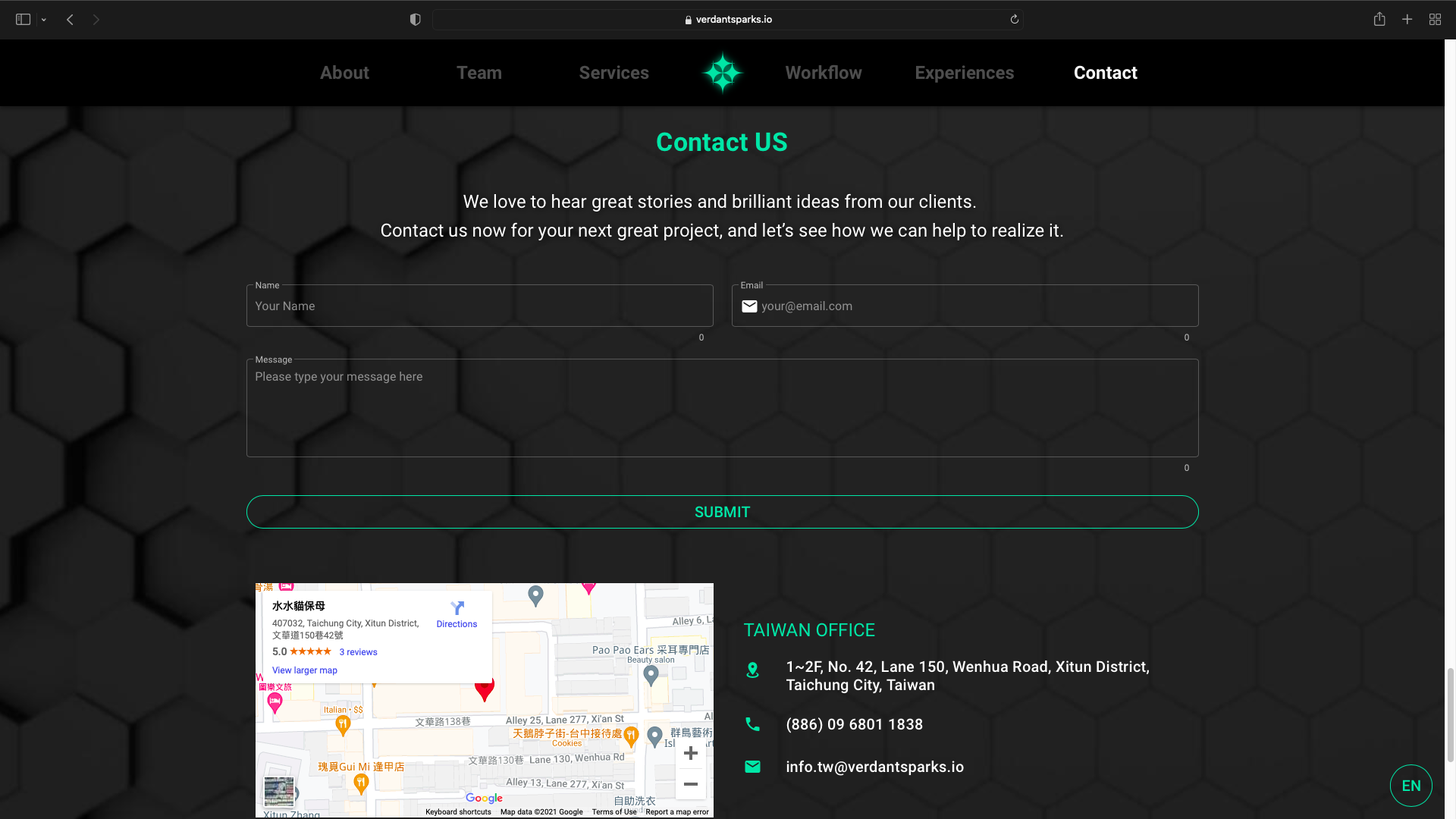The width and height of the screenshot is (1456, 819).
Task: Toggle the Safari sidebar
Action: click(x=23, y=20)
